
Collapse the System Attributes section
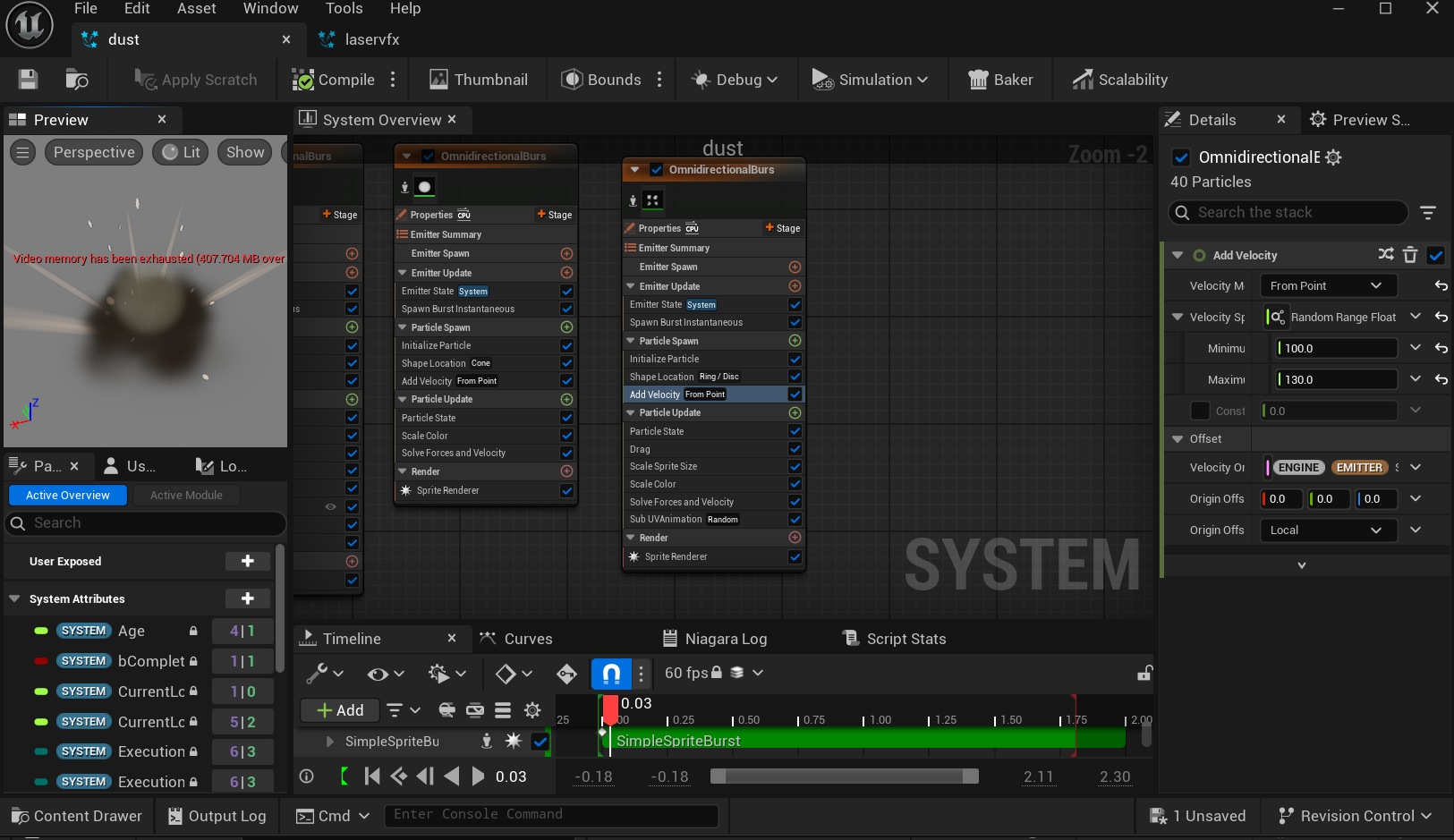(14, 598)
